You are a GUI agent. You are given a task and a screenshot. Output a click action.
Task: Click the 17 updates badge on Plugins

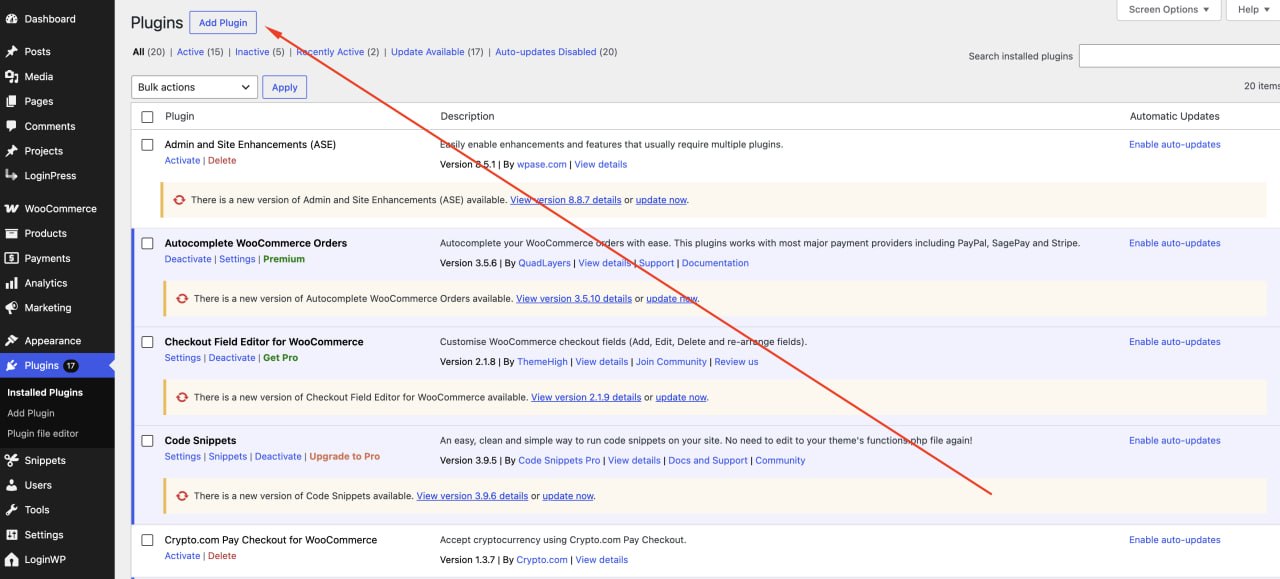coord(71,366)
